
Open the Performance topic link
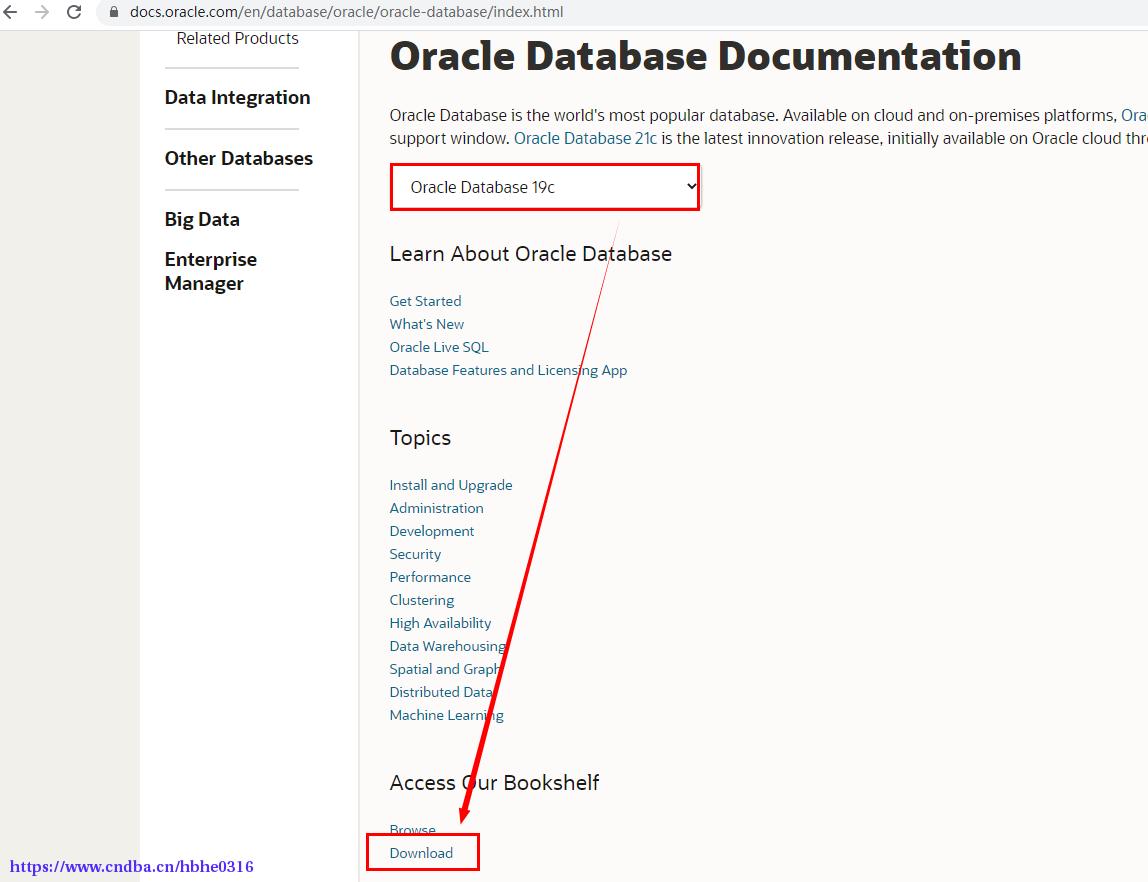tap(430, 577)
